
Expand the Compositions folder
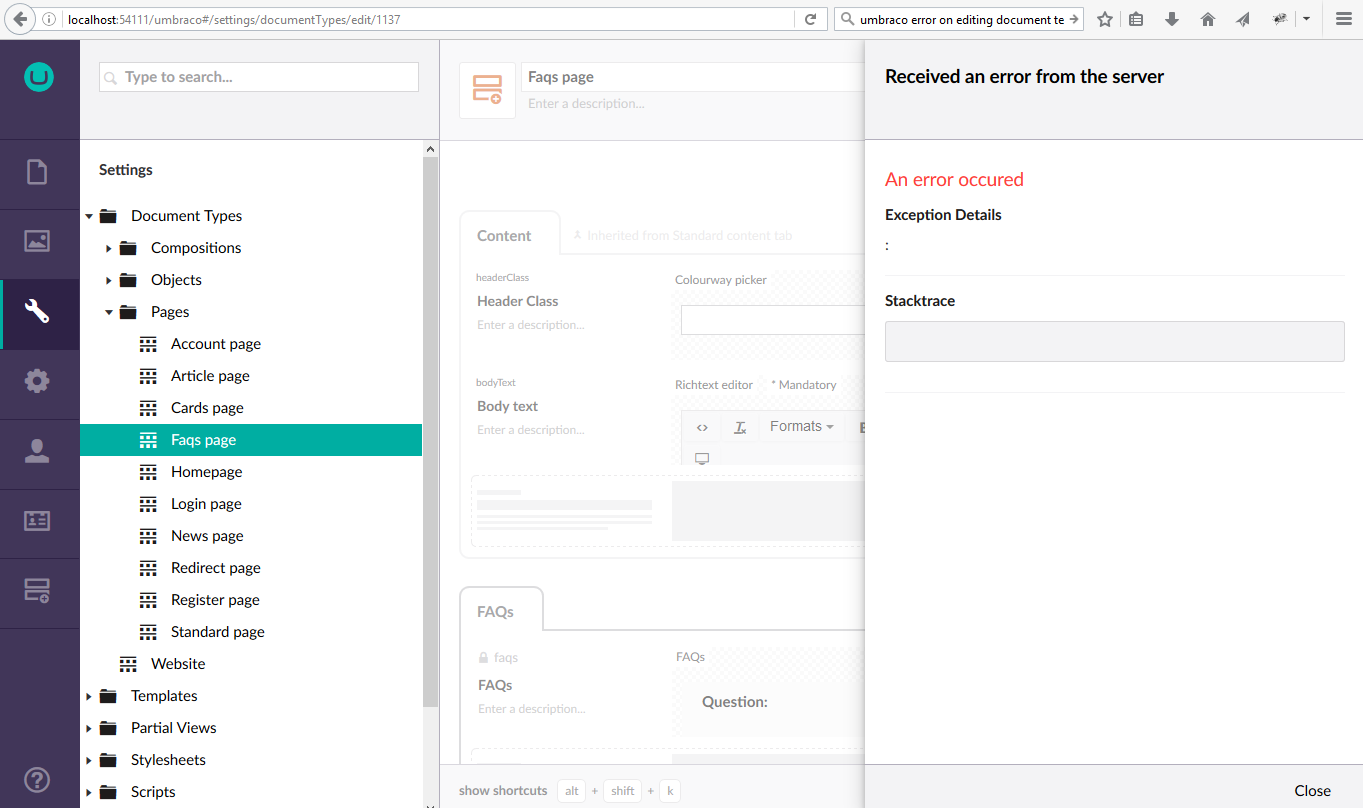tap(109, 248)
